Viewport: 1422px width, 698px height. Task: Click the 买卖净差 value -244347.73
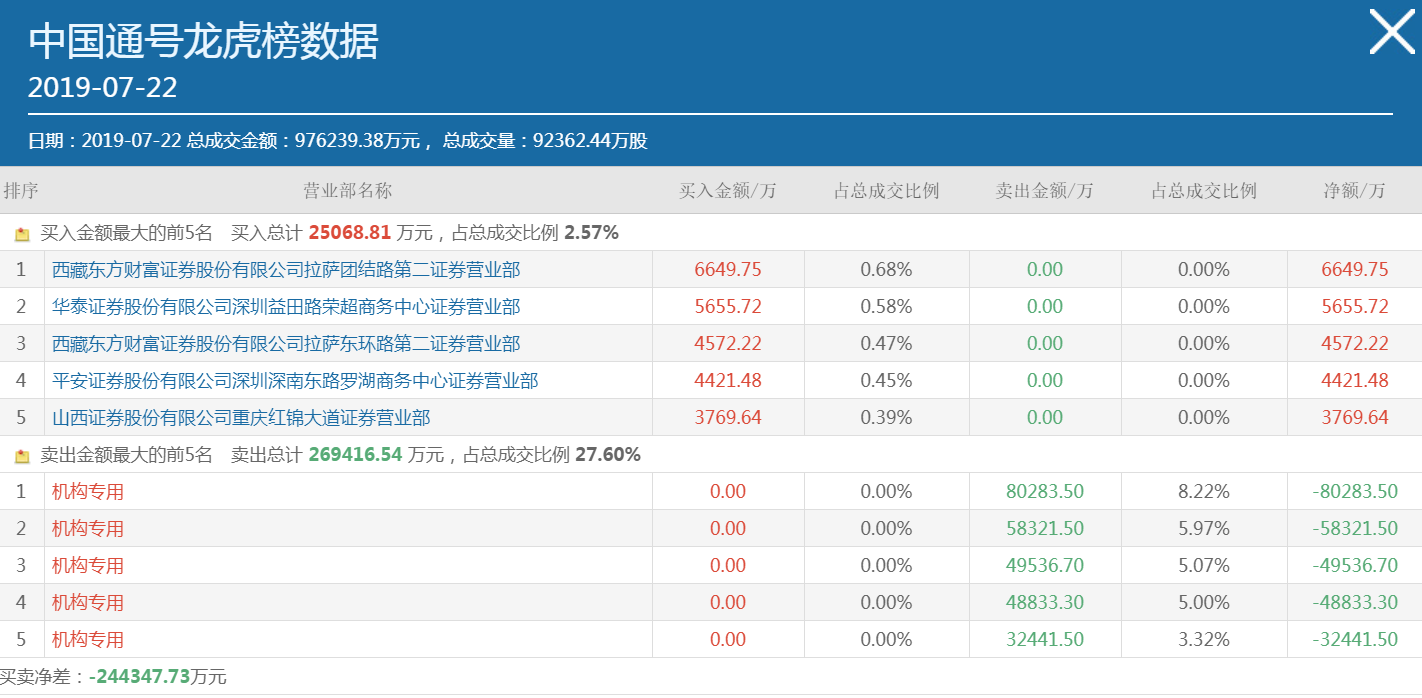coord(140,677)
